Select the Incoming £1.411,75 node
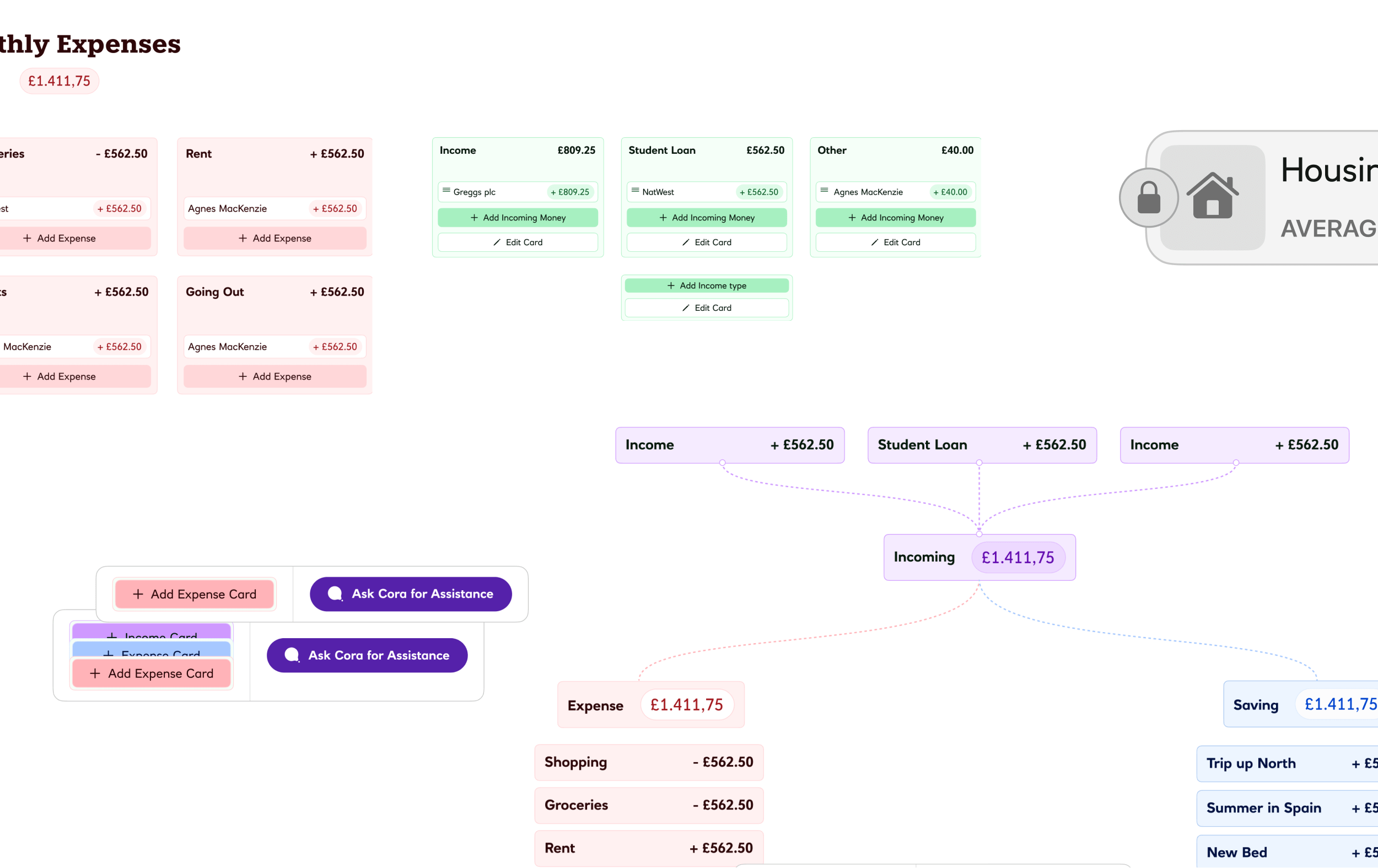Viewport: 1378px width, 868px height. pos(979,557)
